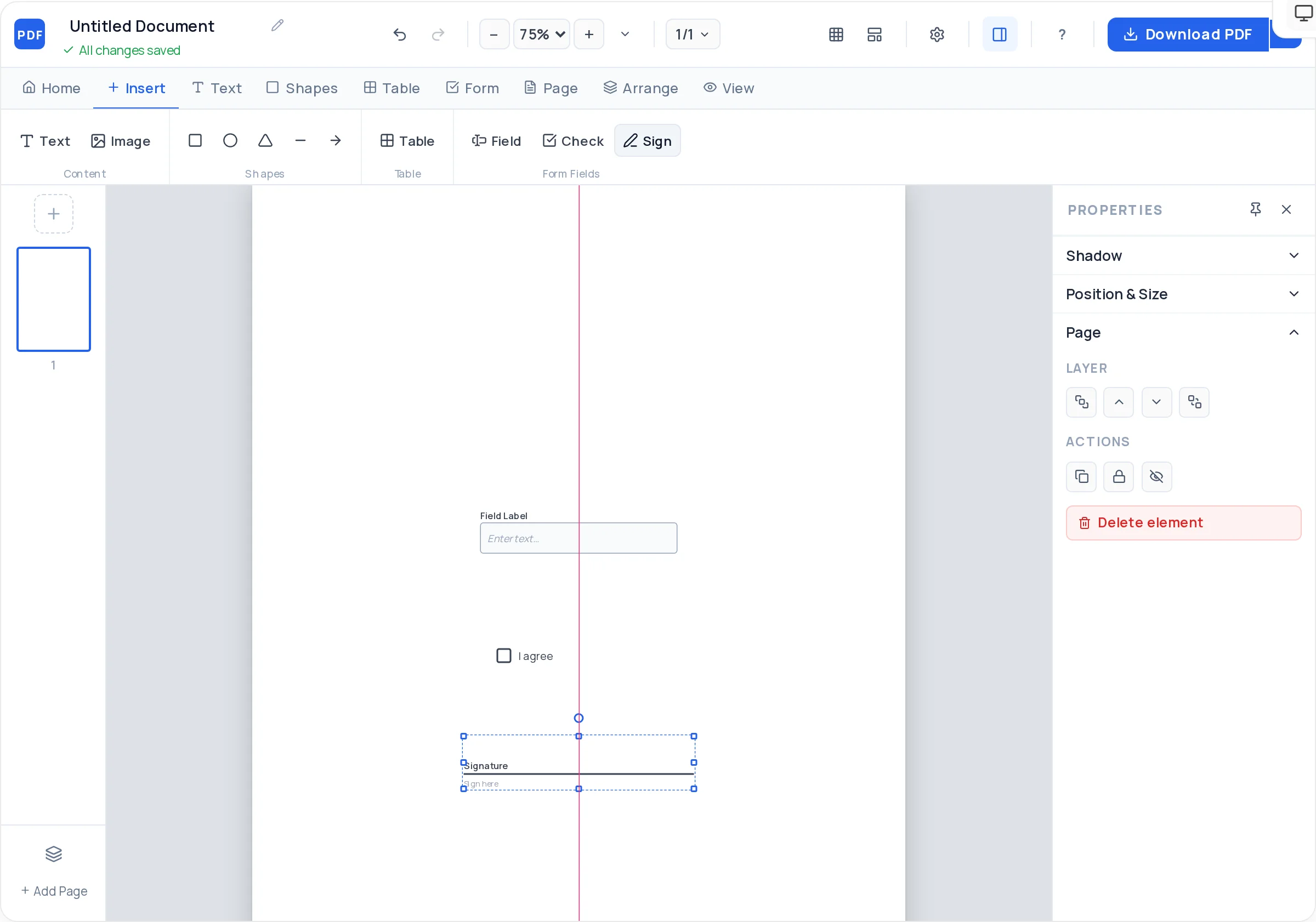
Task: Click the Enter text input field
Action: pyautogui.click(x=578, y=538)
